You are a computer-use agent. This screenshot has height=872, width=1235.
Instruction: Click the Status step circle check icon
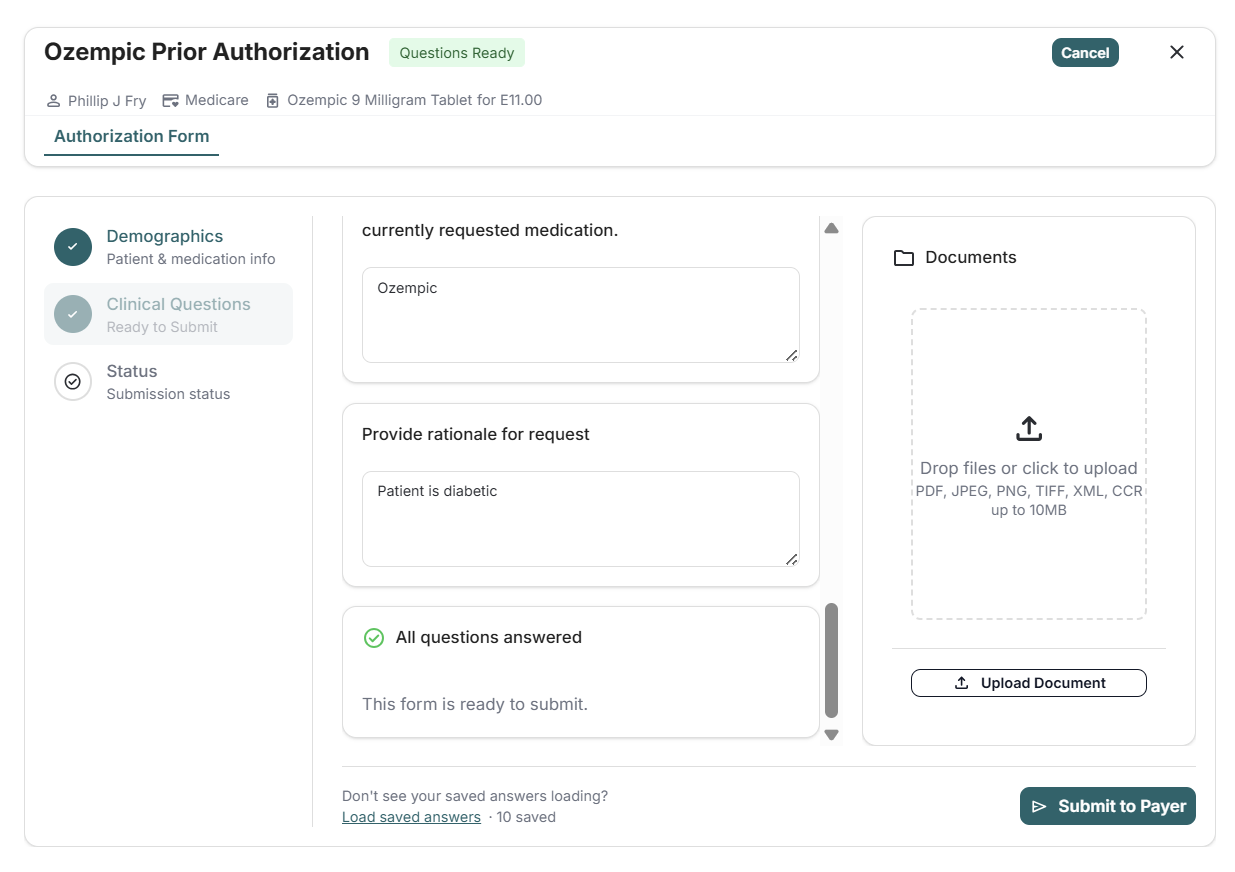(73, 382)
